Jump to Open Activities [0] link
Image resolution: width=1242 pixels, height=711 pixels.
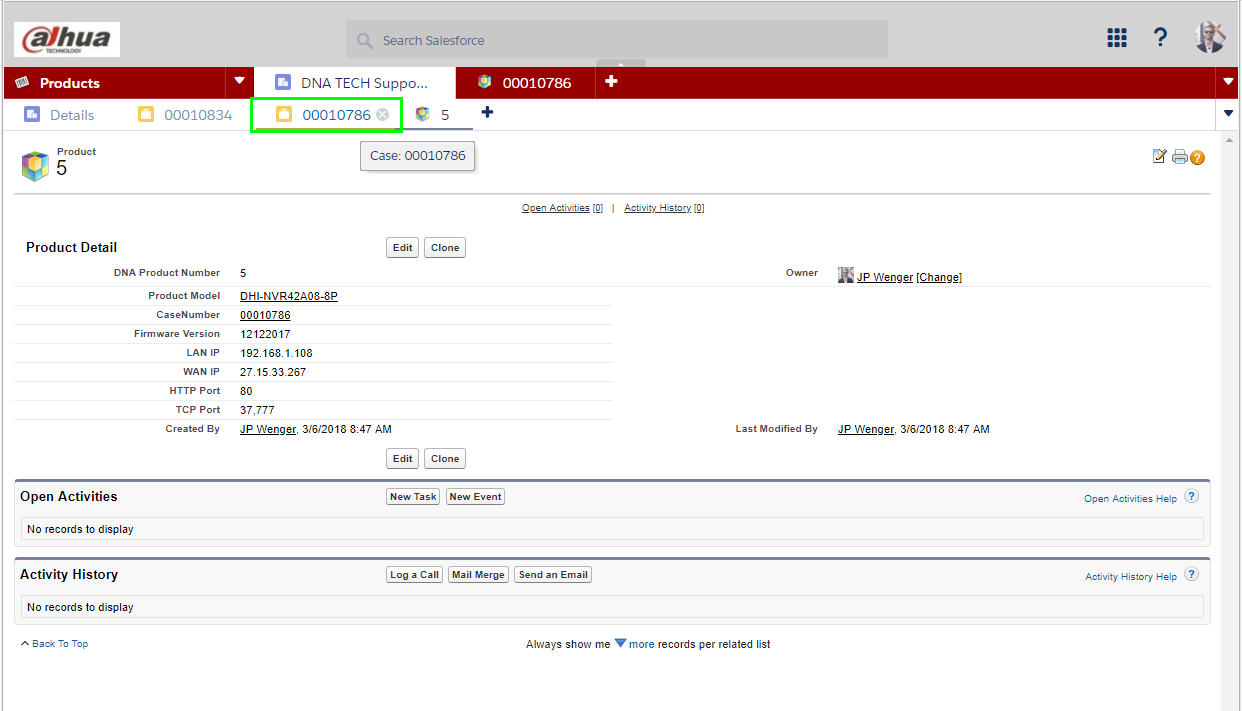pyautogui.click(x=562, y=208)
